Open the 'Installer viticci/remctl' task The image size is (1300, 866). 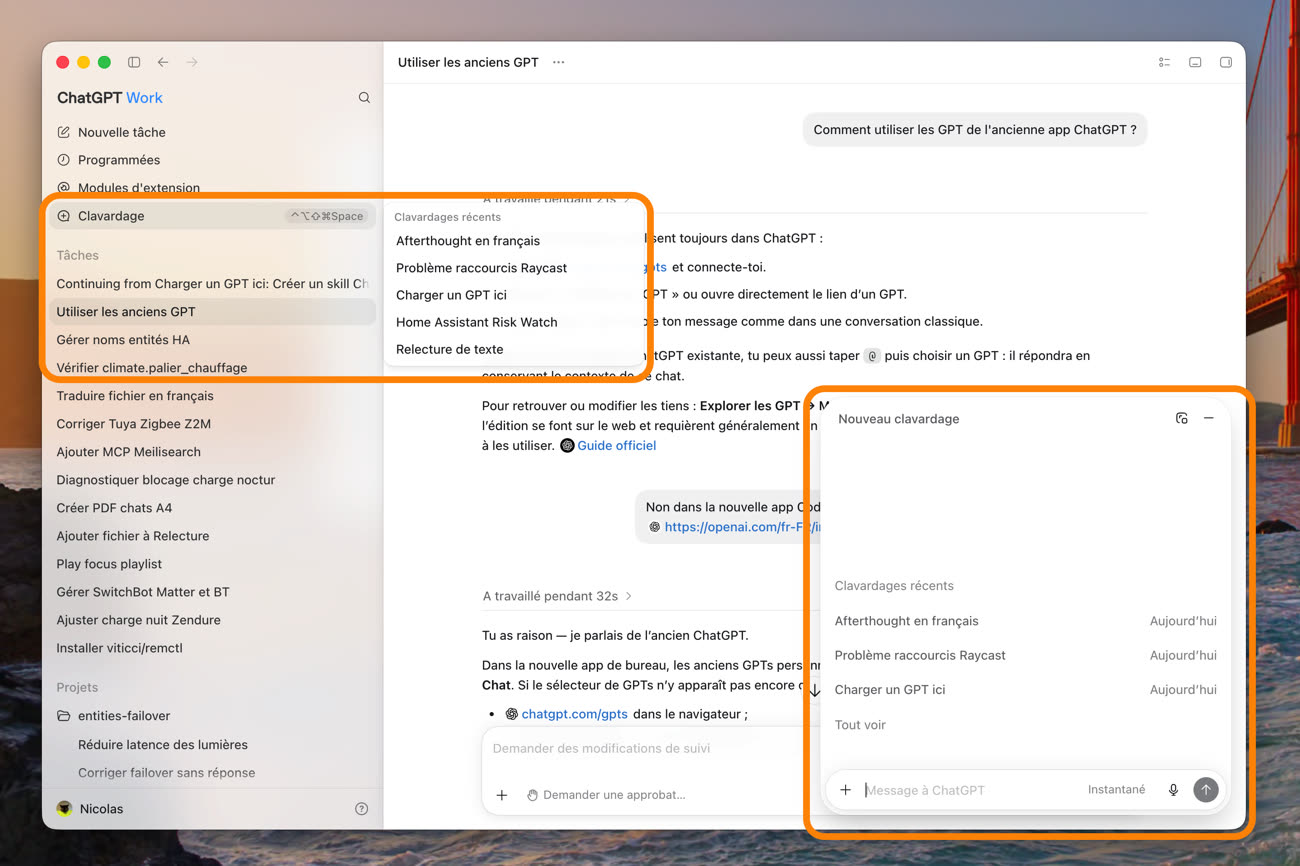(212, 648)
